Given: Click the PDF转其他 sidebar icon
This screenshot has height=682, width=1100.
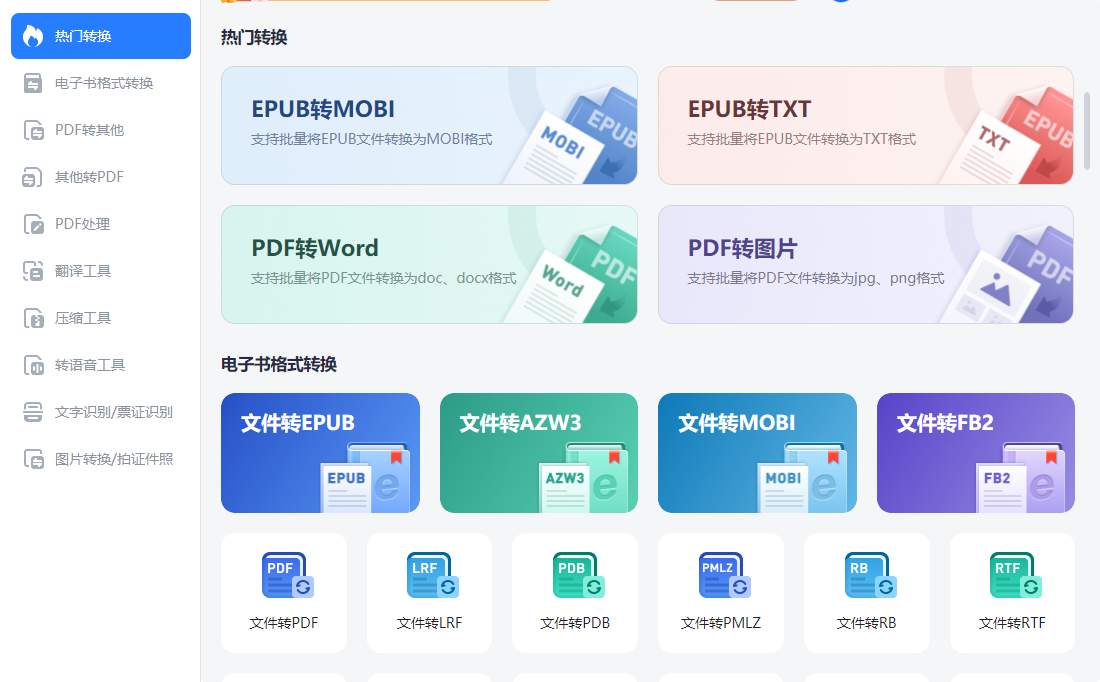Looking at the screenshot, I should pyautogui.click(x=32, y=130).
